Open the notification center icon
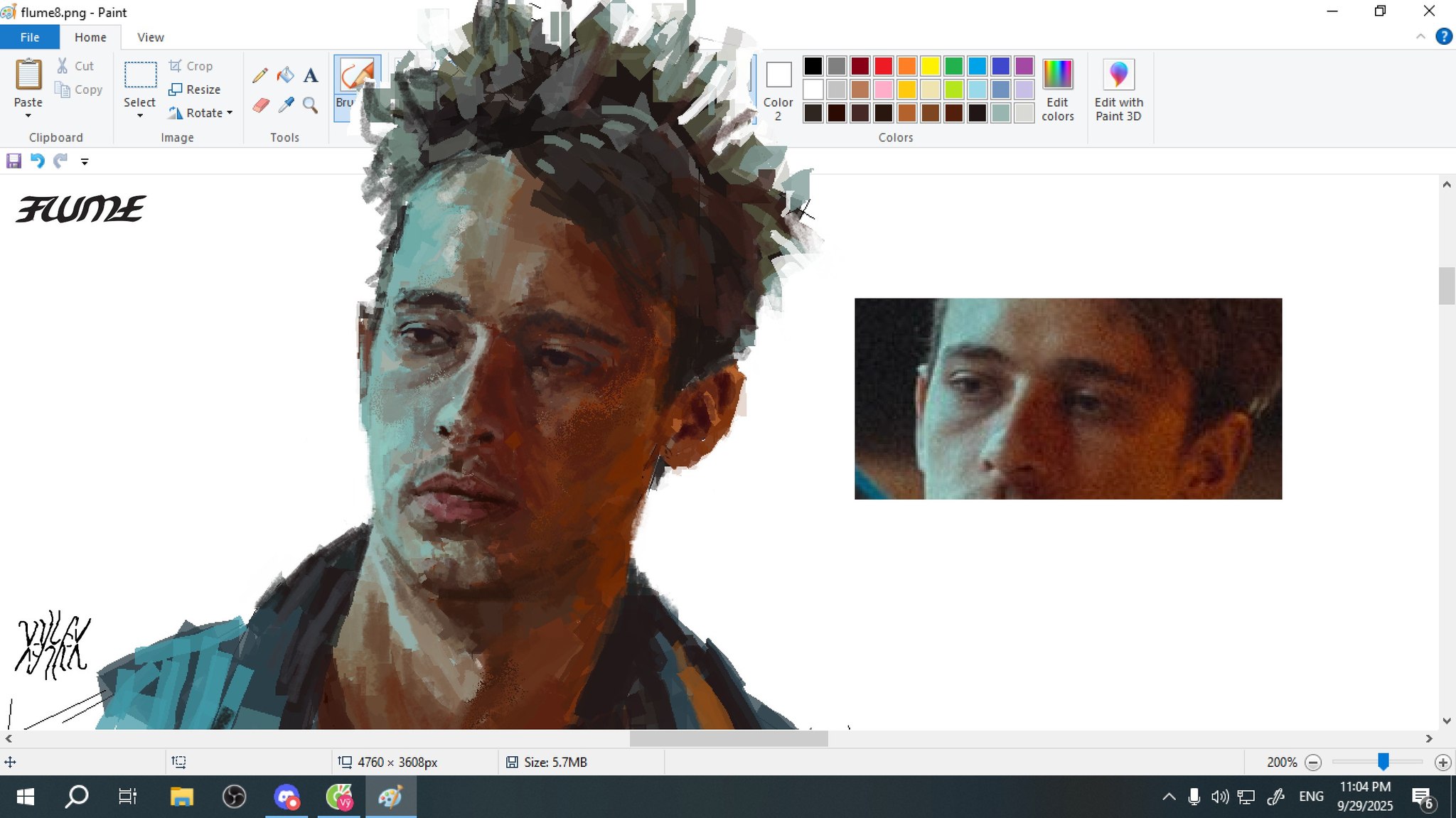 1423,798
